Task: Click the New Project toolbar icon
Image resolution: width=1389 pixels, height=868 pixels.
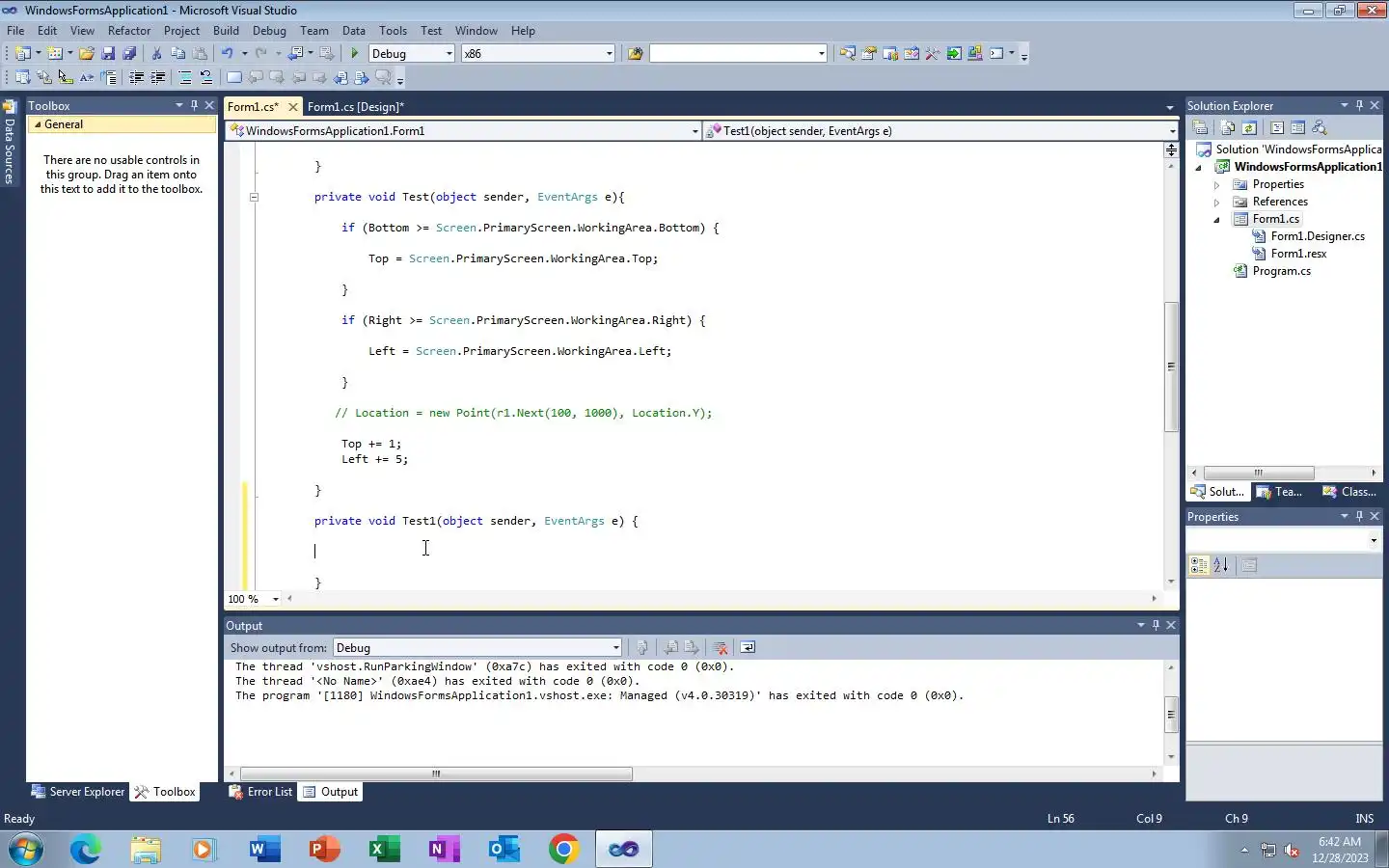Action: point(23,53)
